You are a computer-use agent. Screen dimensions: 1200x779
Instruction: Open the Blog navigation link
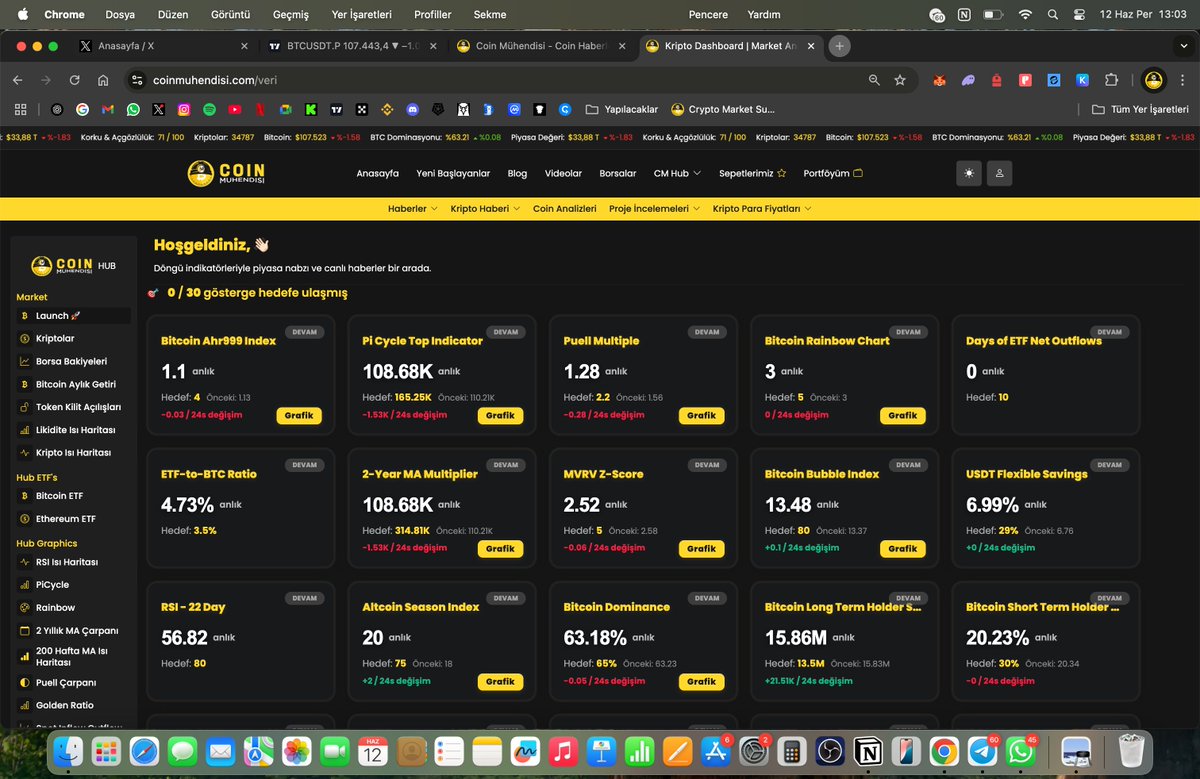coord(517,173)
